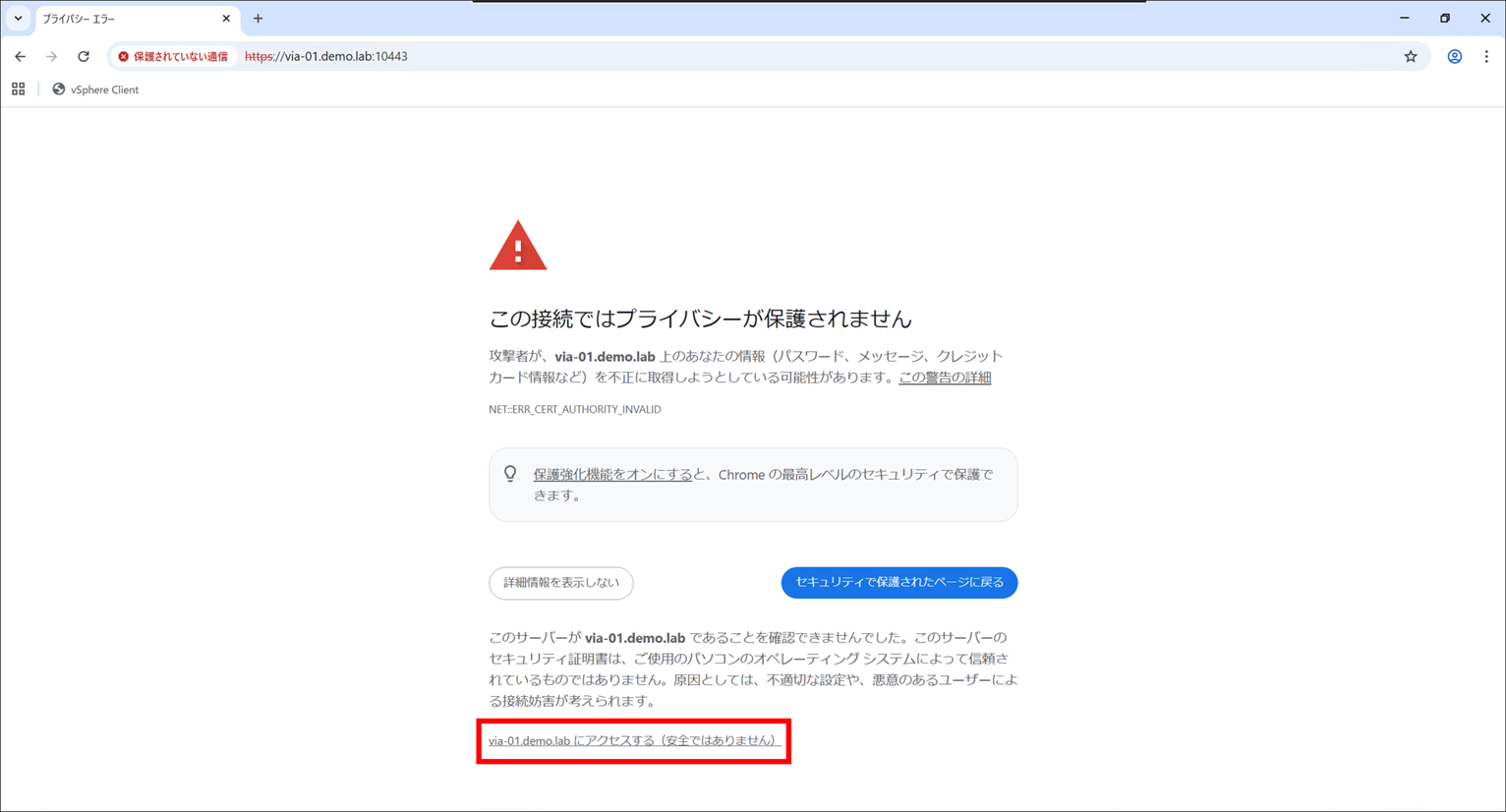Viewport: 1506px width, 812px height.
Task: Navigate back with the arrow icon
Action: pos(20,56)
